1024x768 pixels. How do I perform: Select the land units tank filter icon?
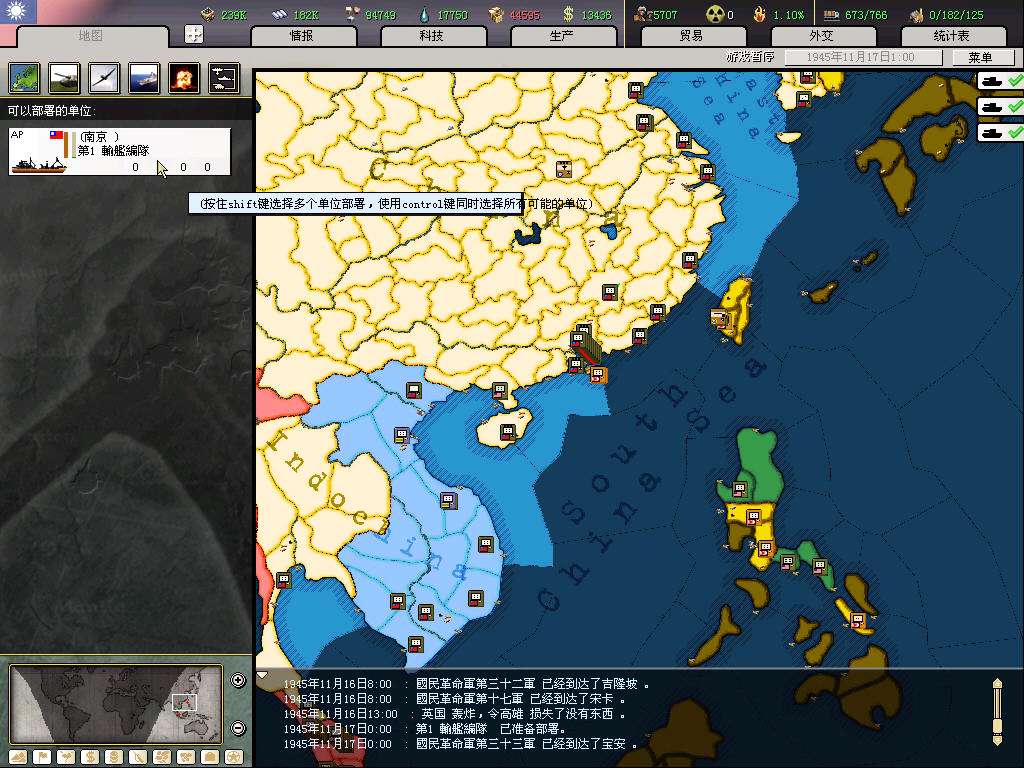tap(64, 78)
